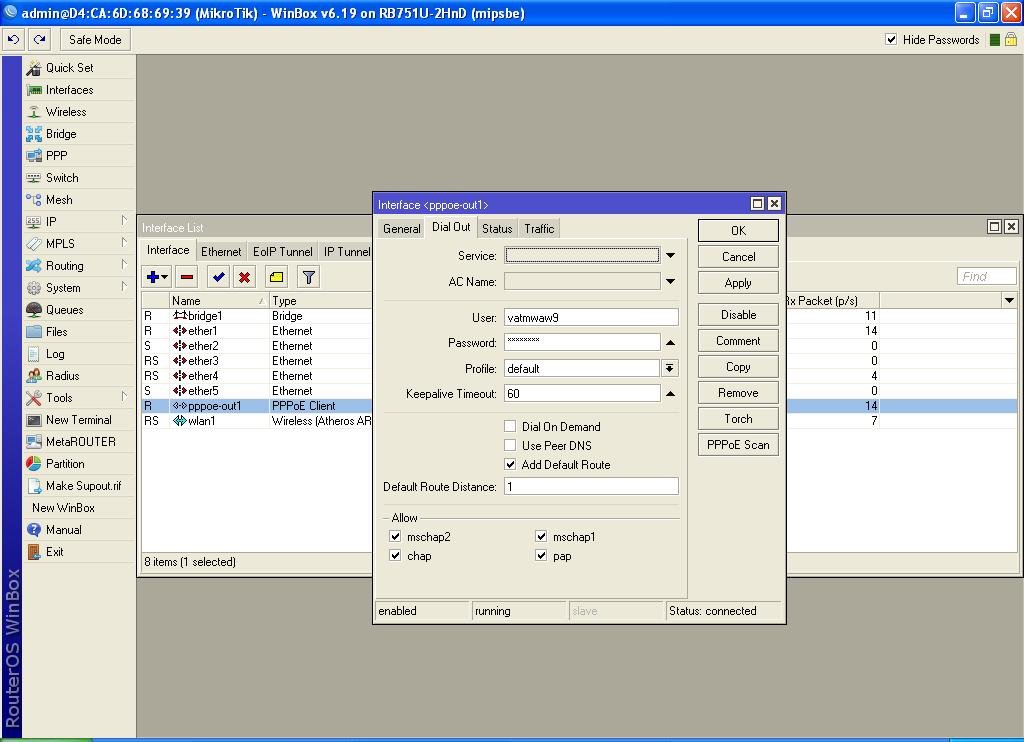Click the Apply button

(738, 283)
